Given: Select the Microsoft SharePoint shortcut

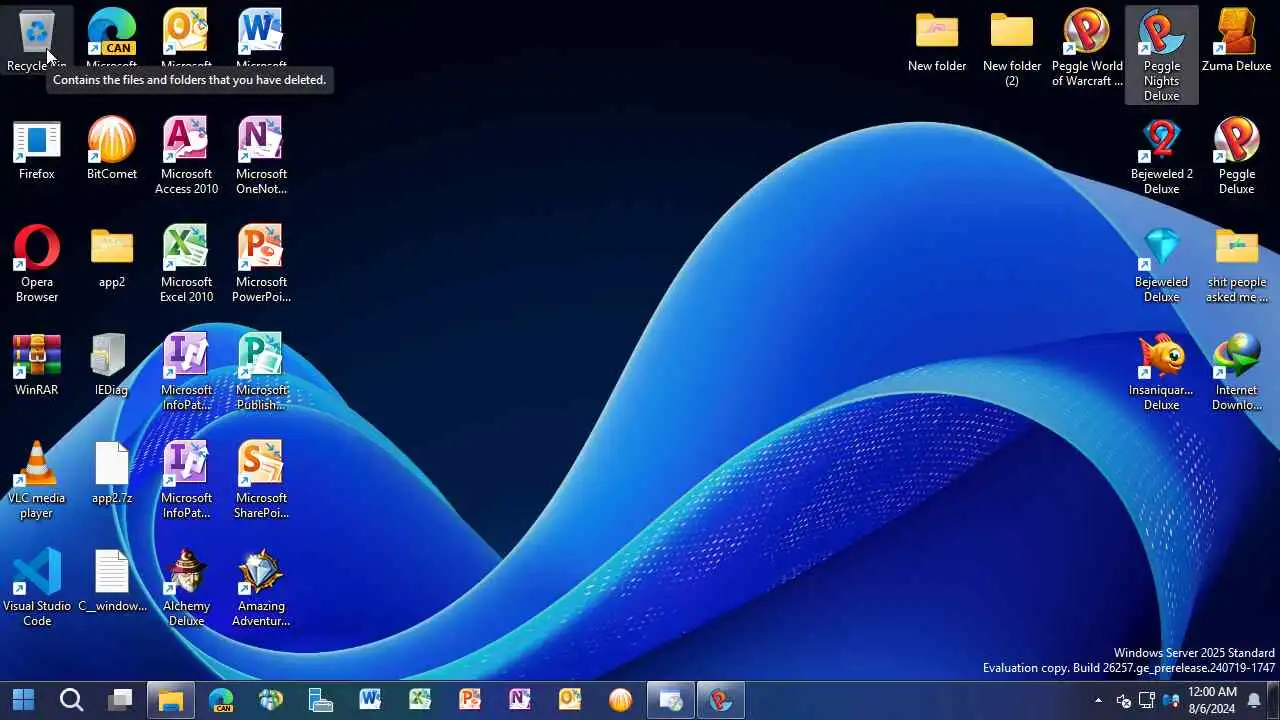Looking at the screenshot, I should tap(261, 480).
